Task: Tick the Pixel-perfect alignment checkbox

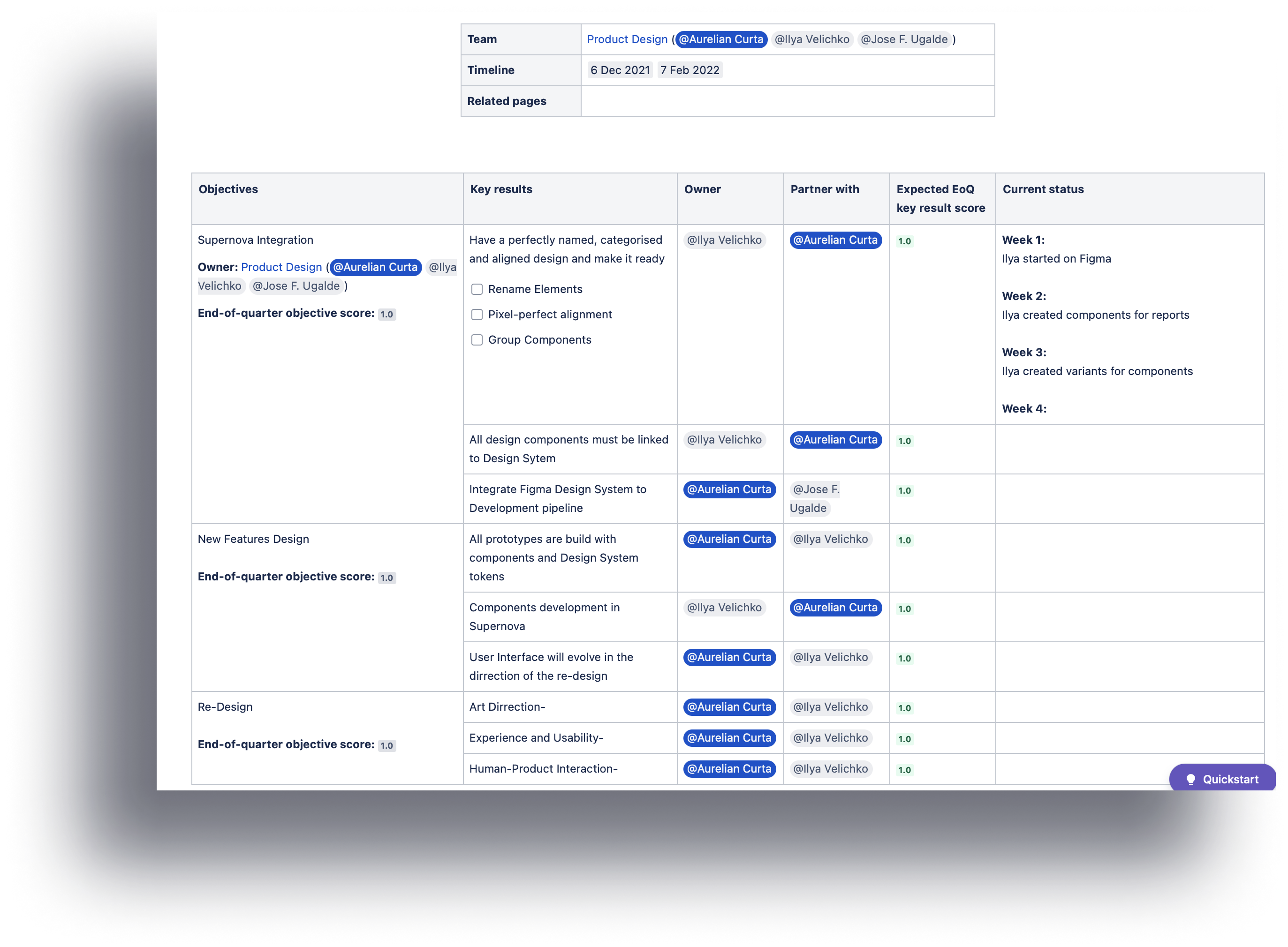Action: pos(477,315)
